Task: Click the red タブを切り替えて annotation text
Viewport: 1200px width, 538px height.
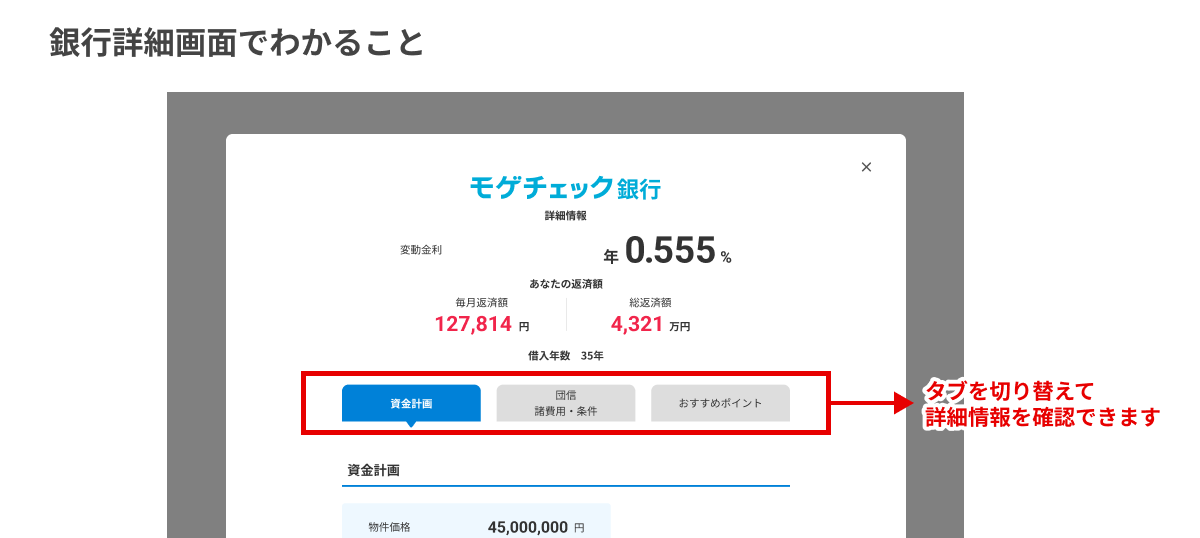Action: coord(1010,390)
